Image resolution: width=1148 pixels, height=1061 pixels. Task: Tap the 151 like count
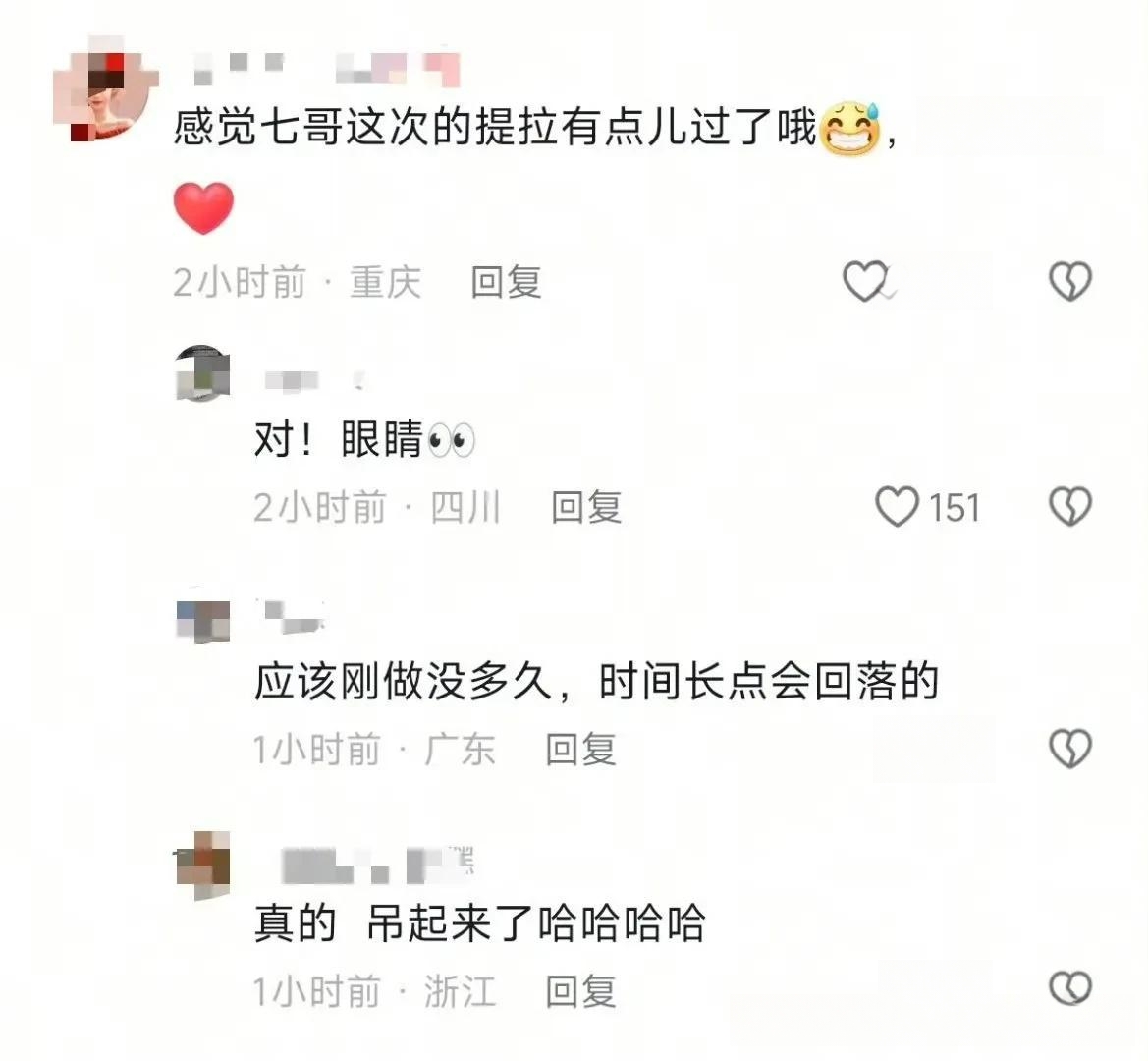(x=954, y=508)
